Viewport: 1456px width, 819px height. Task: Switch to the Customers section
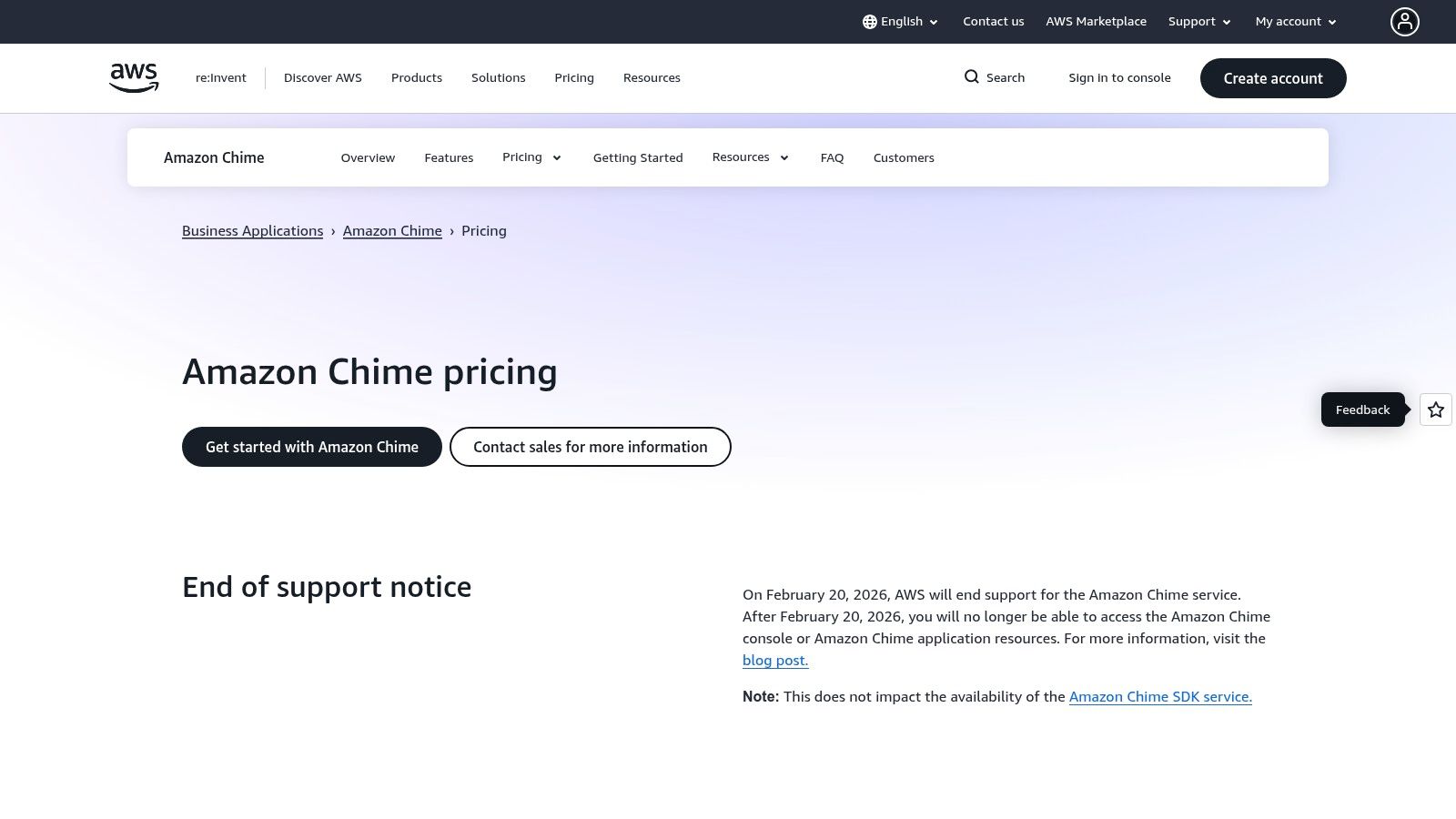[904, 157]
